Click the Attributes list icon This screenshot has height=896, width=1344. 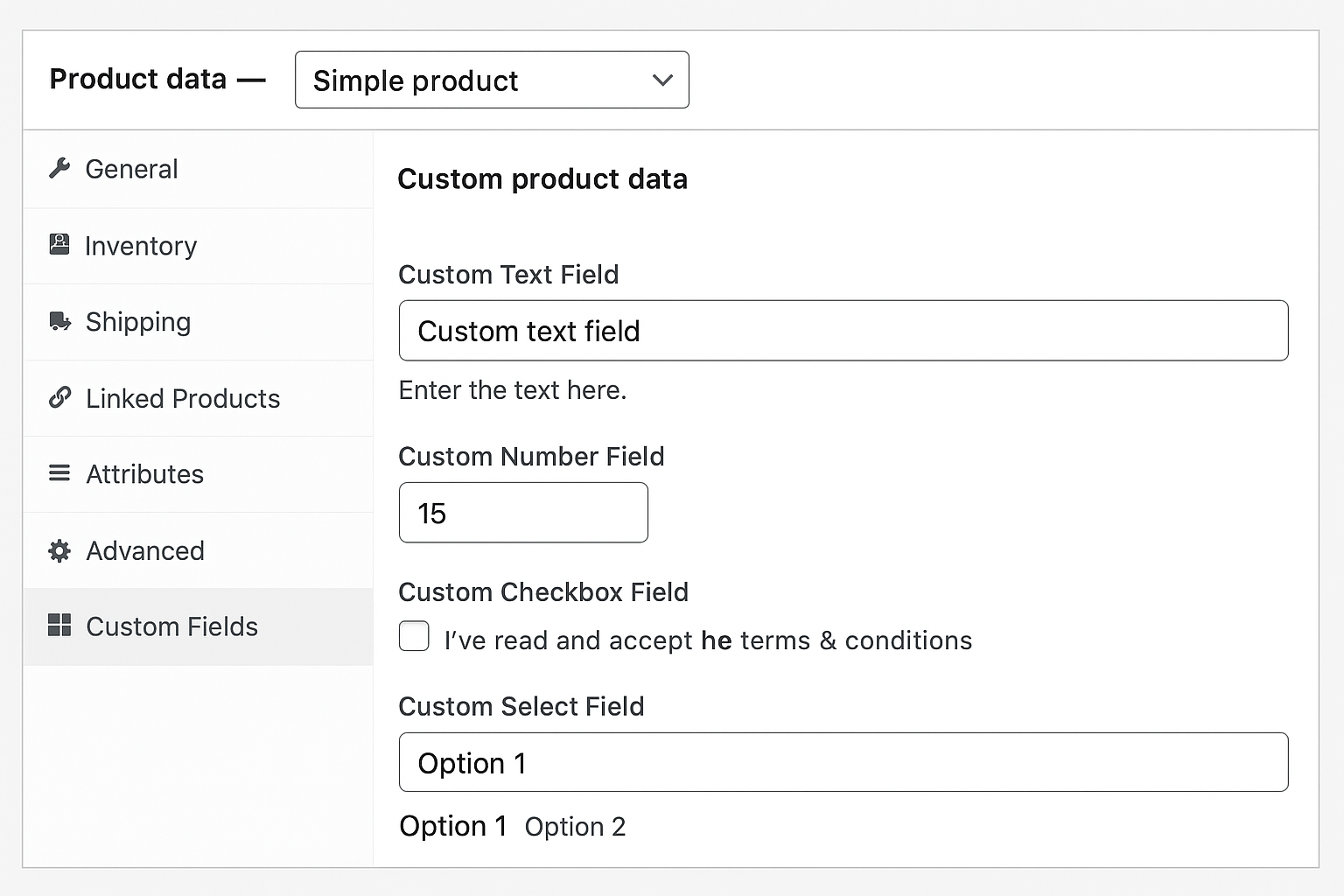(x=59, y=474)
